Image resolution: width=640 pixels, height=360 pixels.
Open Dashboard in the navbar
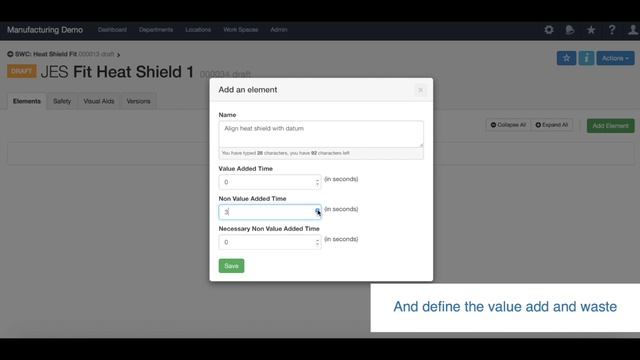coord(112,30)
